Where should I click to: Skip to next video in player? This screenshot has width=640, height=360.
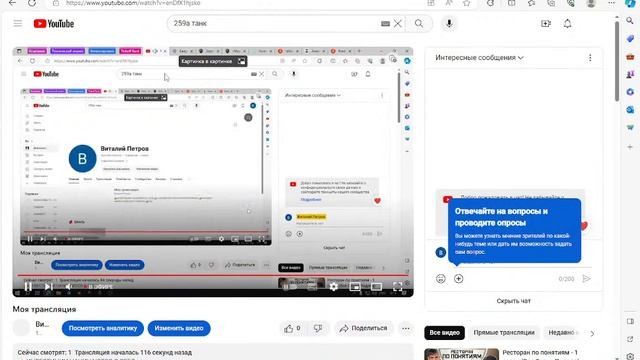pos(49,287)
